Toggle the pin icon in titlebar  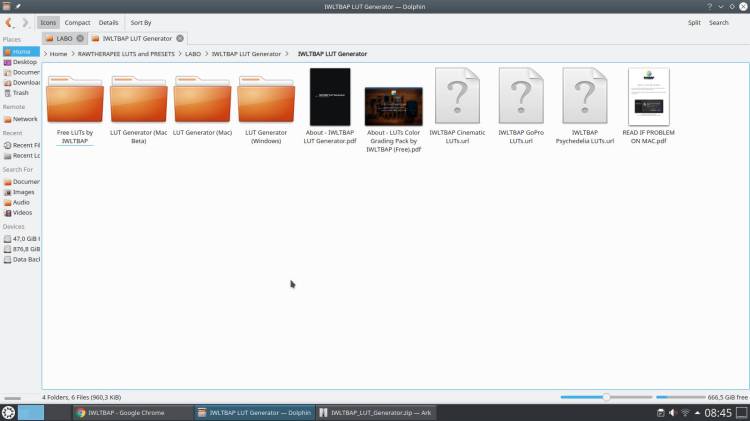[18, 6]
